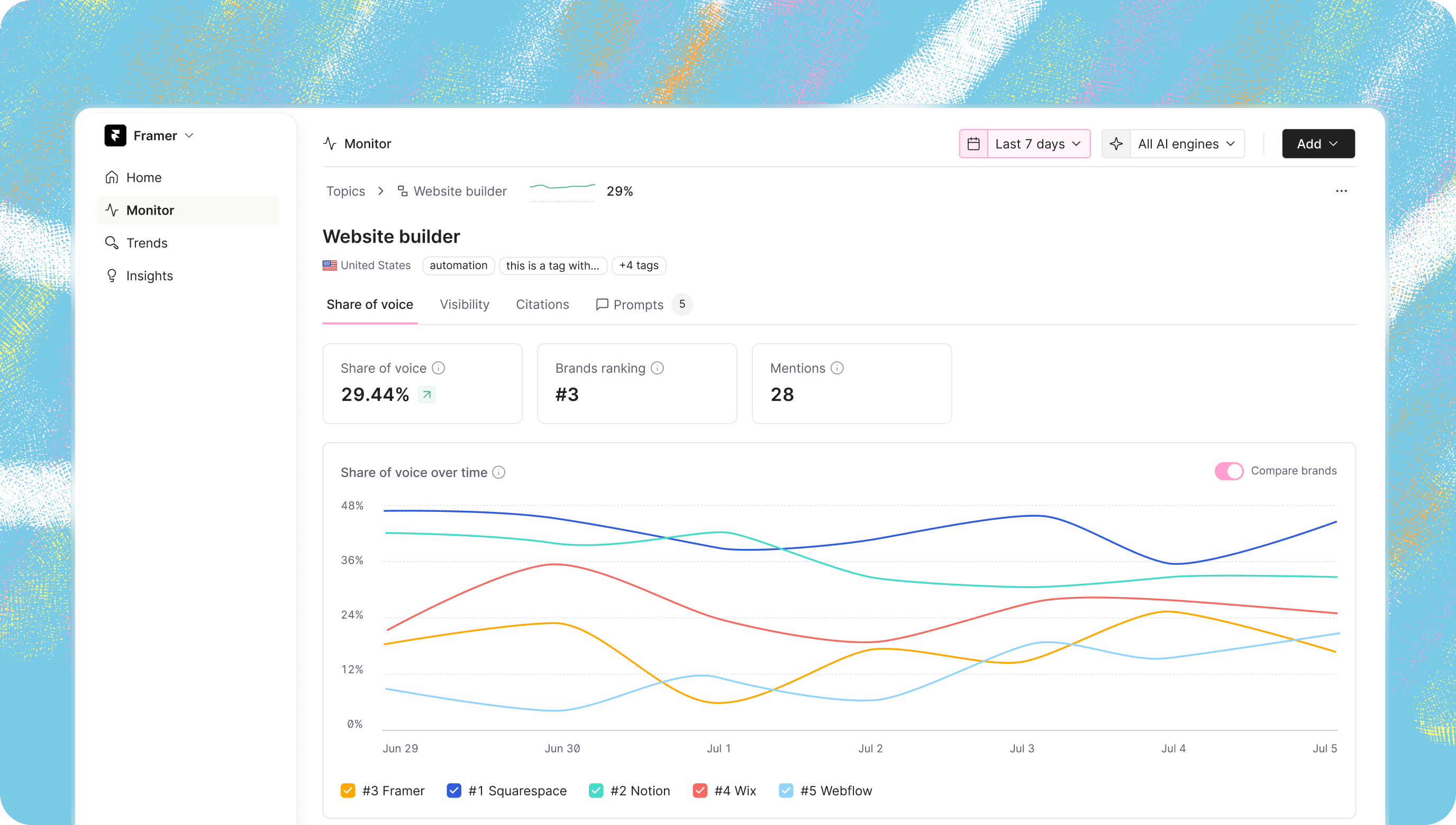
Task: Click the AI engines sparkle icon
Action: (1116, 144)
